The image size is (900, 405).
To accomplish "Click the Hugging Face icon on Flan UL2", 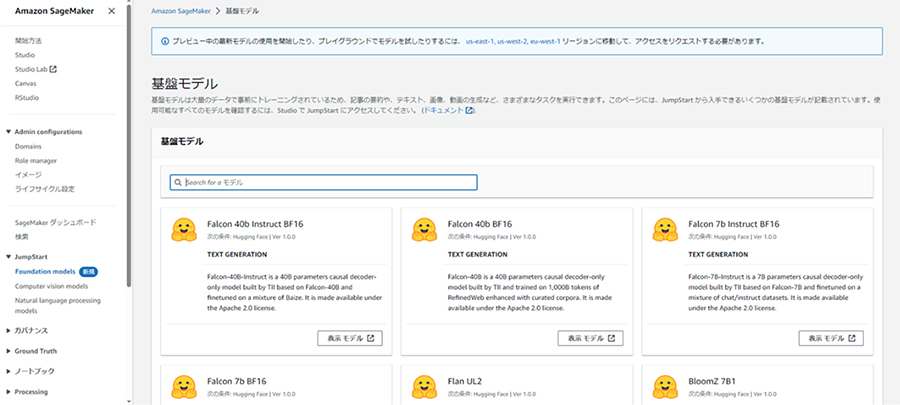I will pyautogui.click(x=425, y=387).
